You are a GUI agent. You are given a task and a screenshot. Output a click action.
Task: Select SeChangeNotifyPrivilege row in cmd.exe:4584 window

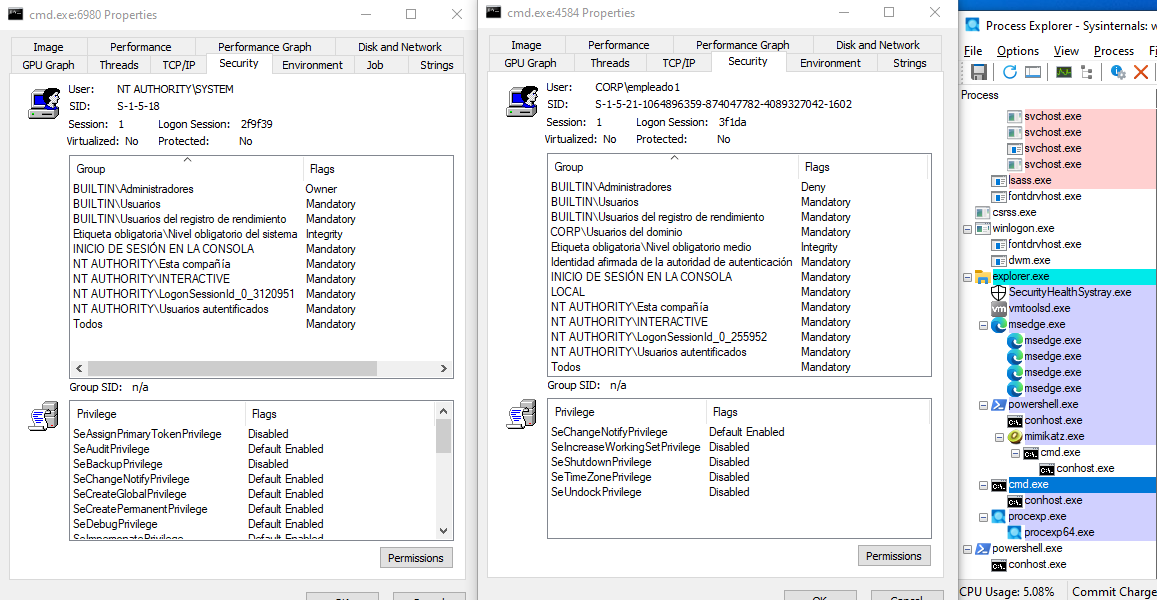(x=739, y=432)
